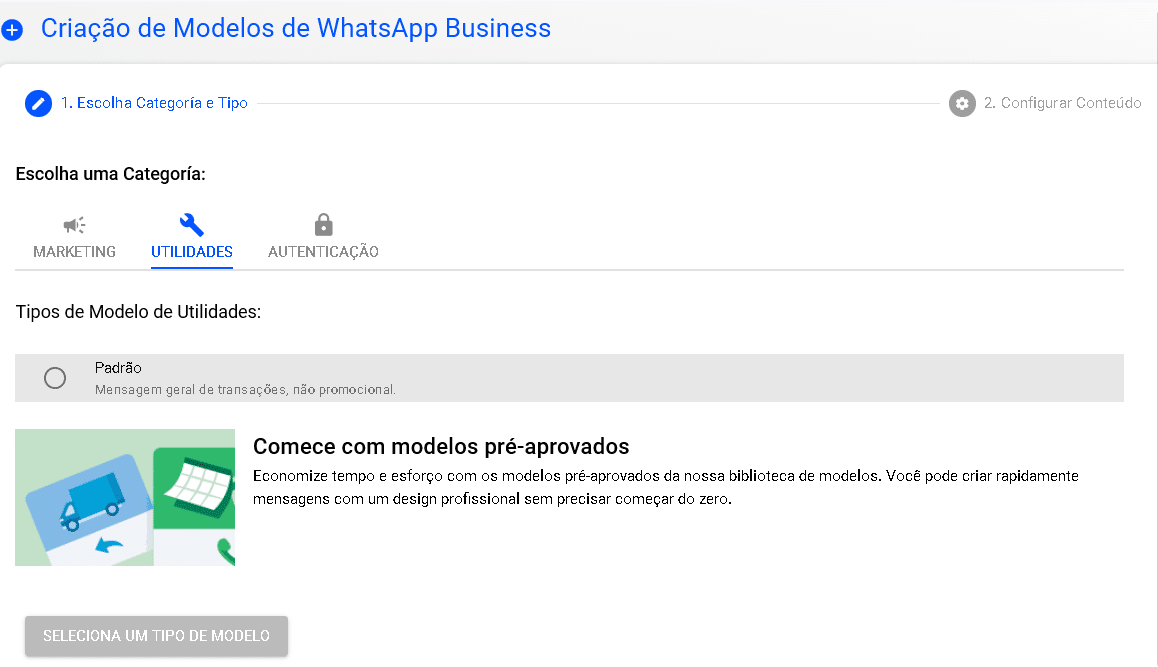Viewport: 1158px width, 667px height.
Task: Select the padlock Autenticação icon
Action: click(x=322, y=223)
